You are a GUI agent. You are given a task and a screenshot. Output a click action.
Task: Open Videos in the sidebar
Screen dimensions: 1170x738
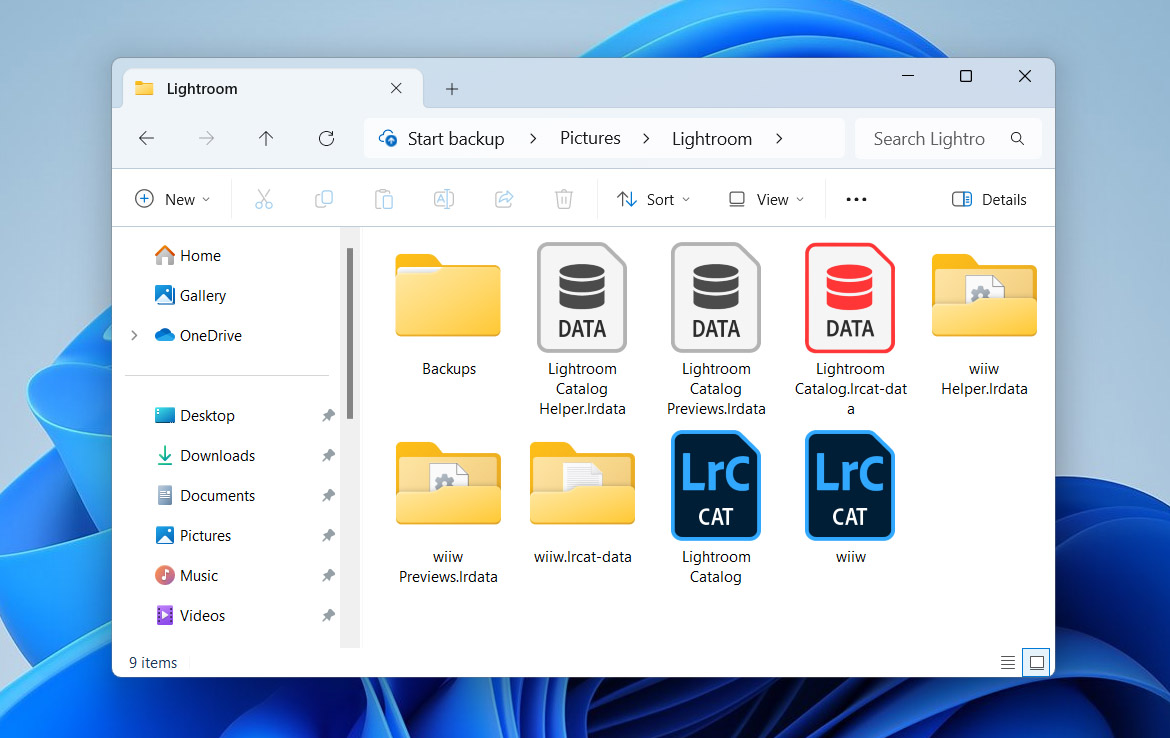coord(190,616)
